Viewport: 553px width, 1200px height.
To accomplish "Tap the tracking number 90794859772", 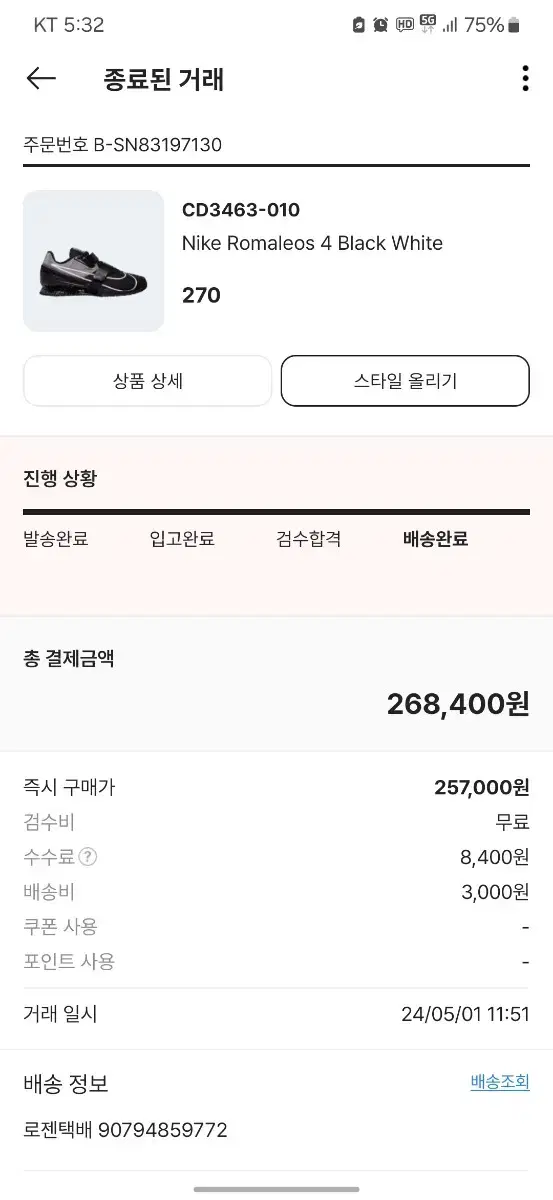I will coord(162,1131).
